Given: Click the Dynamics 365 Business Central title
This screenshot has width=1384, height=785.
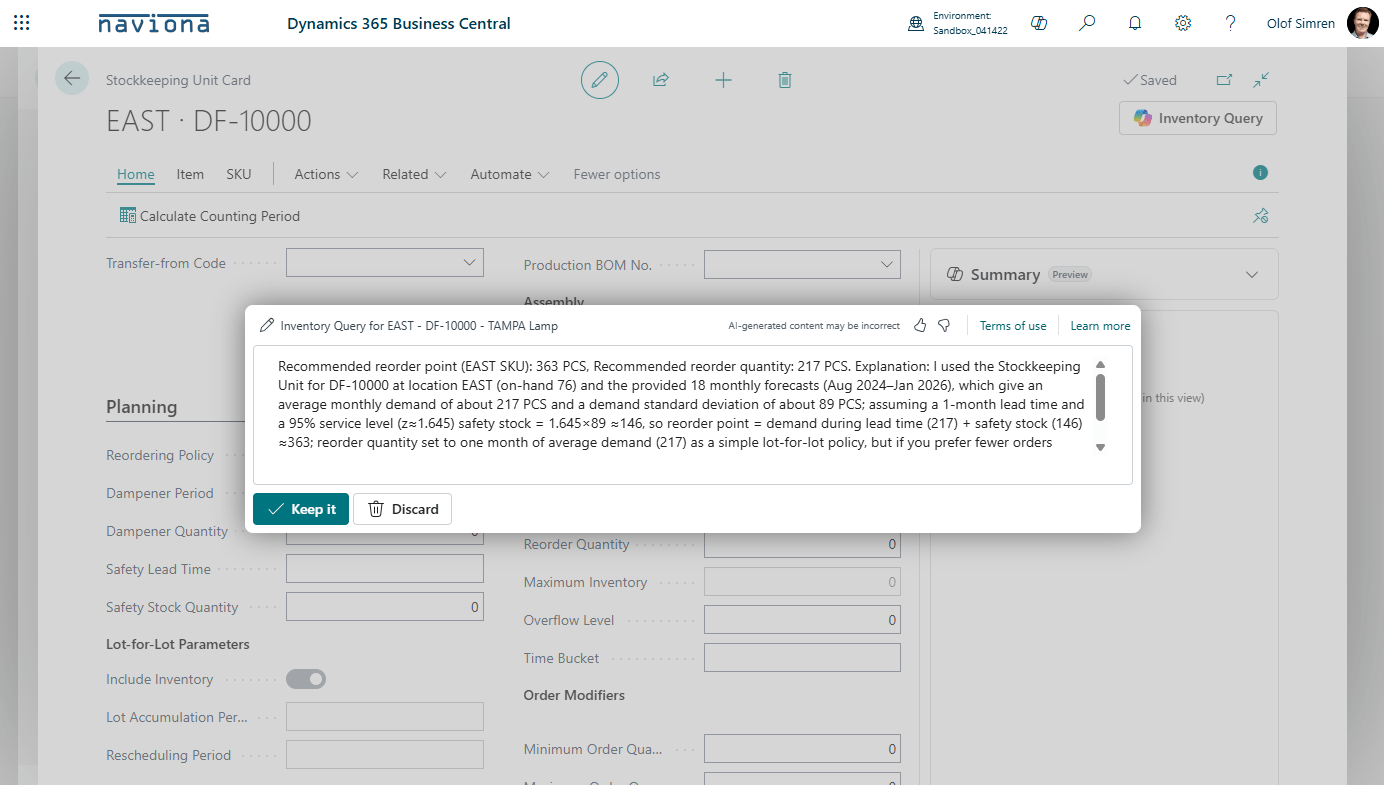Looking at the screenshot, I should pyautogui.click(x=399, y=23).
